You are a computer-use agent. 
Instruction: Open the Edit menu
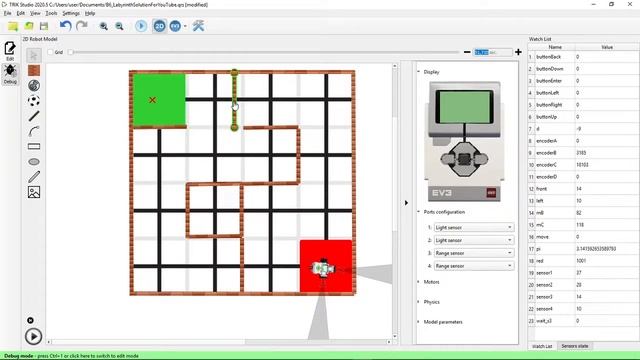point(20,13)
